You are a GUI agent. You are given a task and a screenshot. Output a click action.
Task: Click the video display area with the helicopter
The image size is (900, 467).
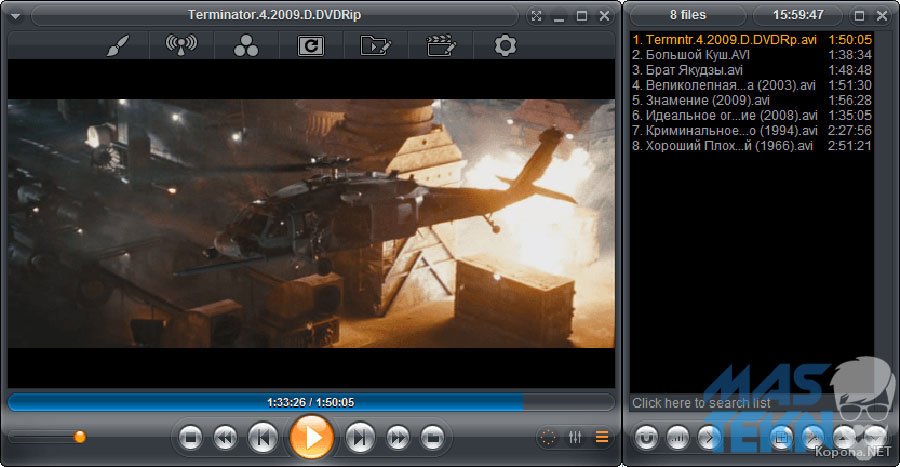pyautogui.click(x=311, y=223)
